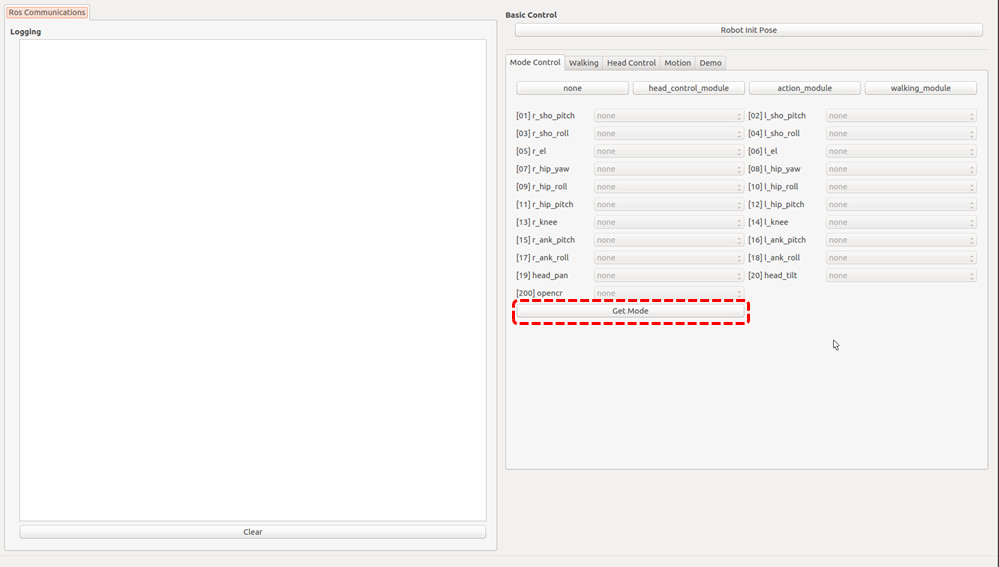Click the '[05] r_el' joint label
This screenshot has width=999, height=567.
point(531,152)
